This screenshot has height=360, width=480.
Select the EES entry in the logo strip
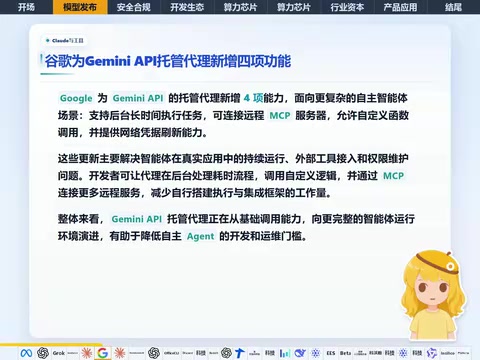[x=331, y=353]
